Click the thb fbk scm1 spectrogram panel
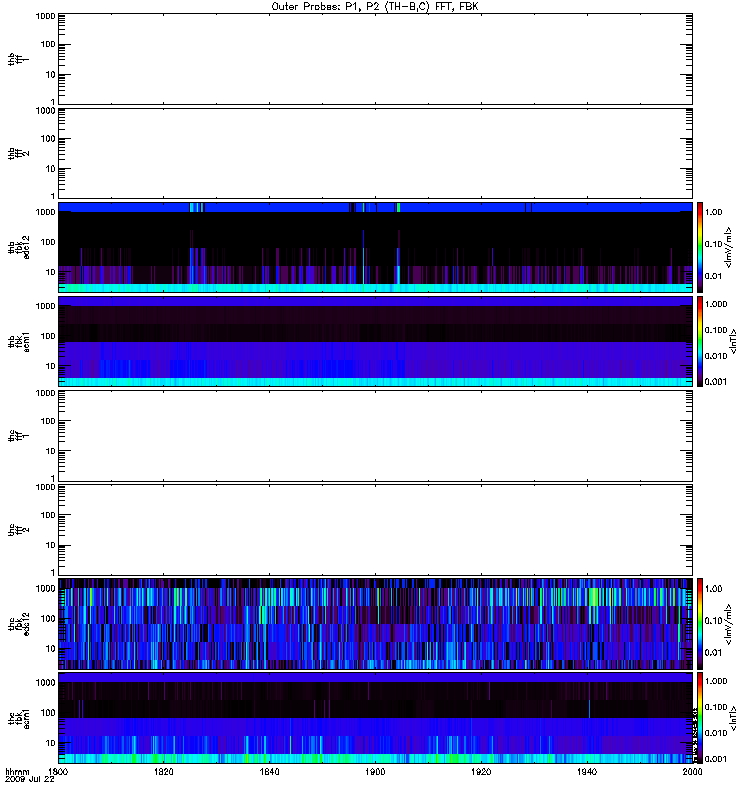 [375, 341]
